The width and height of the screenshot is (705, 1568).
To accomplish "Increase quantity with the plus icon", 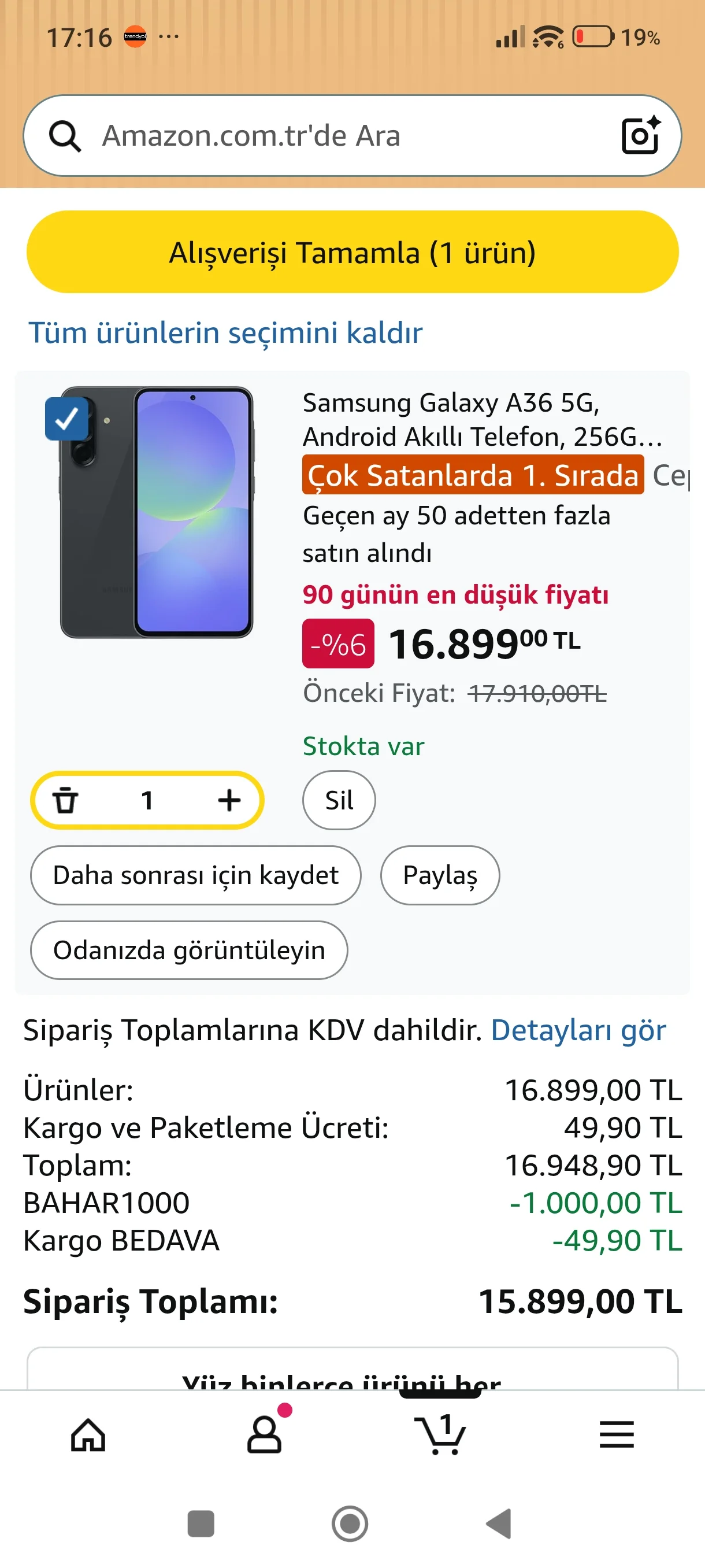I will pos(229,800).
